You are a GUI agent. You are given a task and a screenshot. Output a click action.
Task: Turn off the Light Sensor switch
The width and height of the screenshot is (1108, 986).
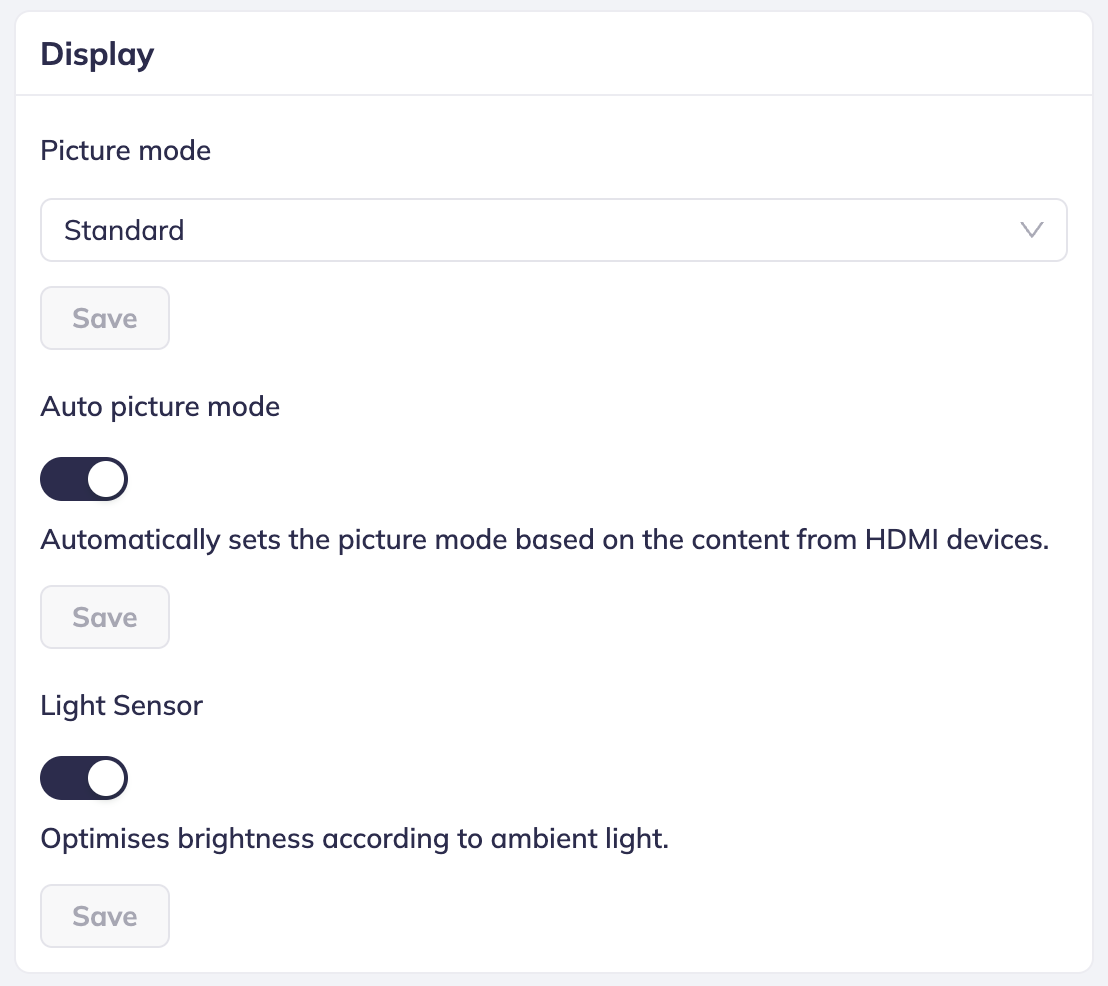click(x=84, y=778)
